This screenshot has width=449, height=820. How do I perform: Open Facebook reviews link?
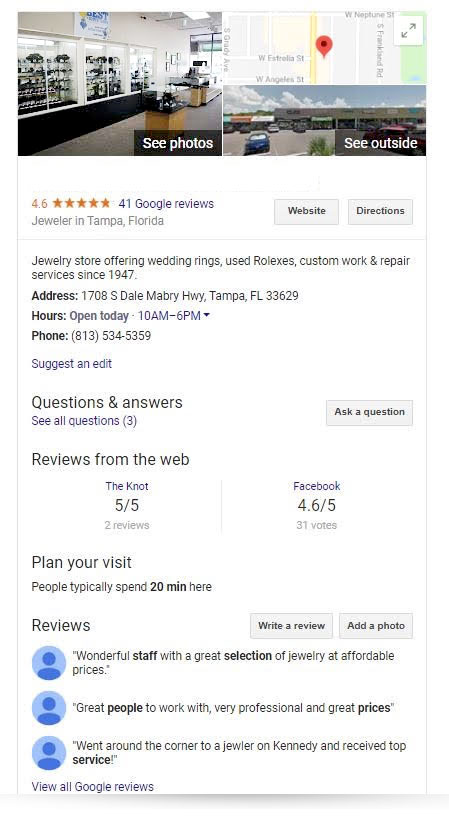pyautogui.click(x=317, y=486)
